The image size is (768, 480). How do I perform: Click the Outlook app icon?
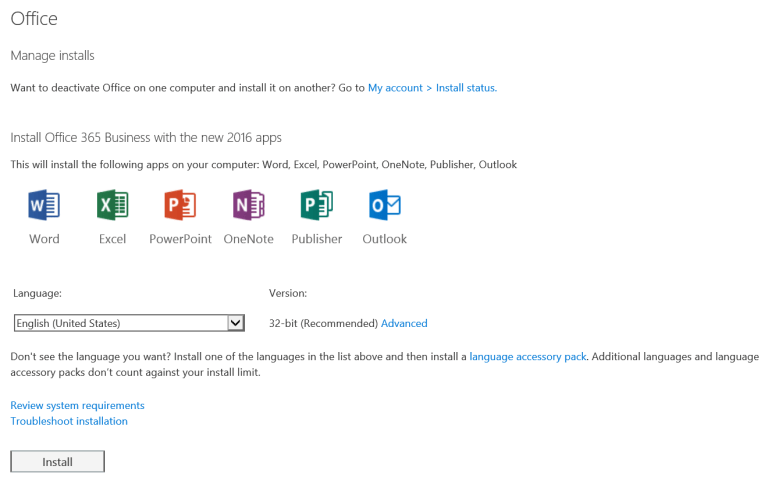click(x=384, y=205)
